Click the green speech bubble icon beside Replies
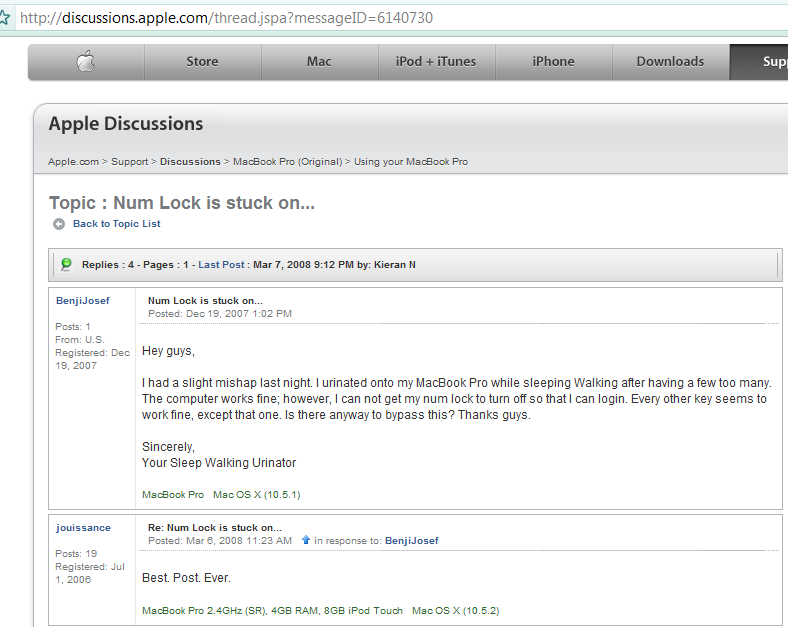This screenshot has width=788, height=627. [66, 264]
